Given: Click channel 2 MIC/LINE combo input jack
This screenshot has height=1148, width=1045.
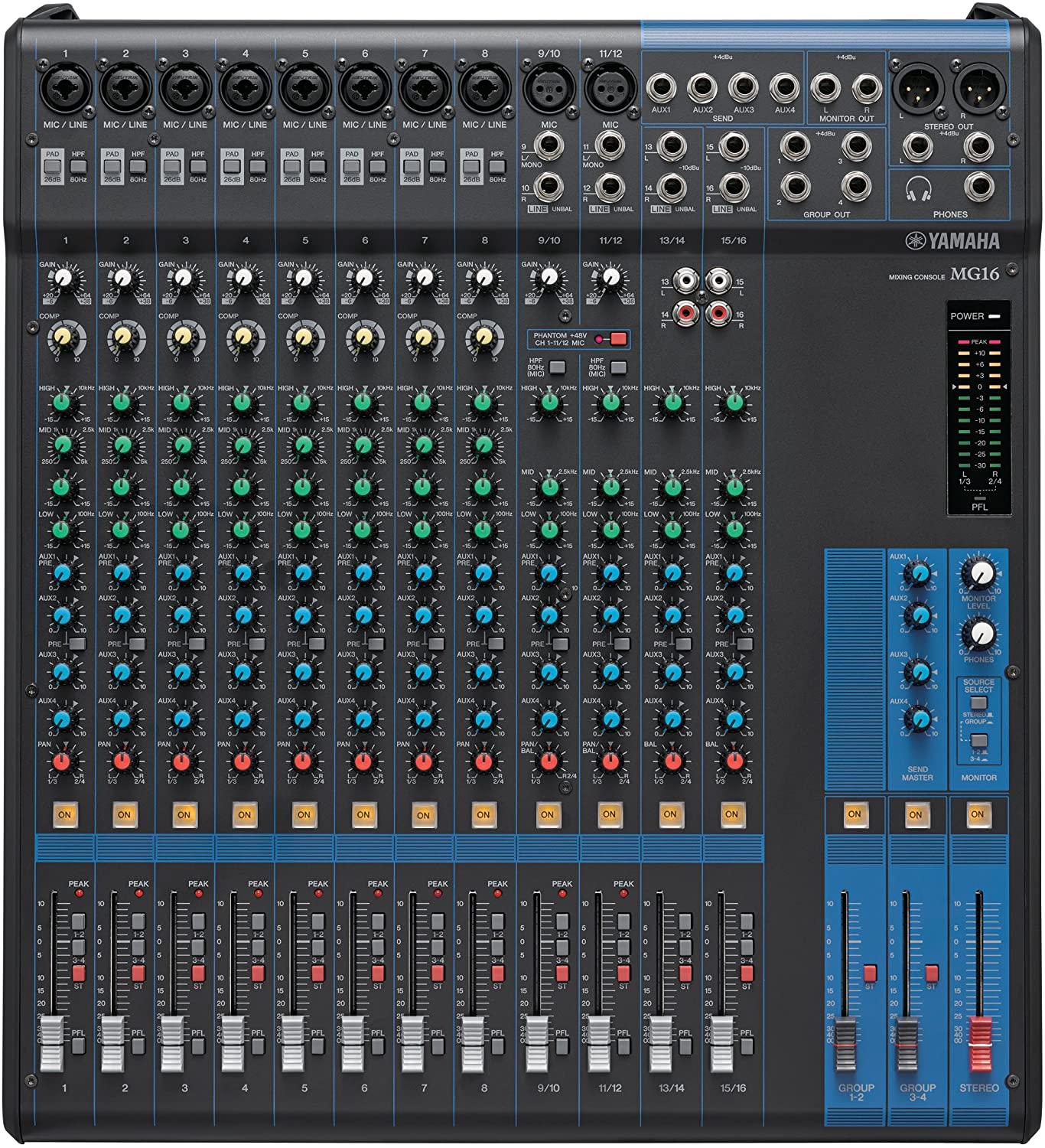Looking at the screenshot, I should (125, 88).
